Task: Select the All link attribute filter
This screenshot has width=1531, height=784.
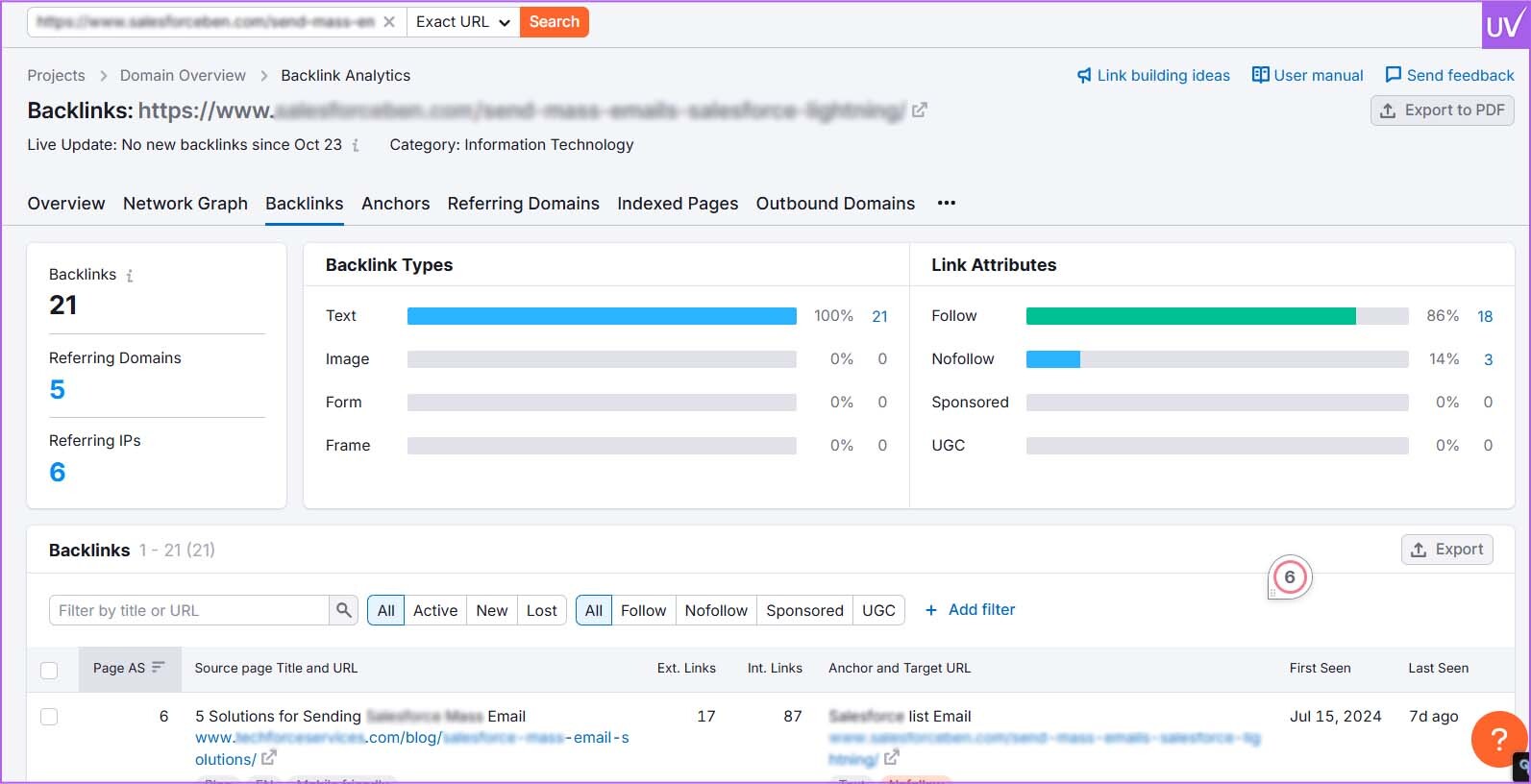Action: [x=594, y=610]
